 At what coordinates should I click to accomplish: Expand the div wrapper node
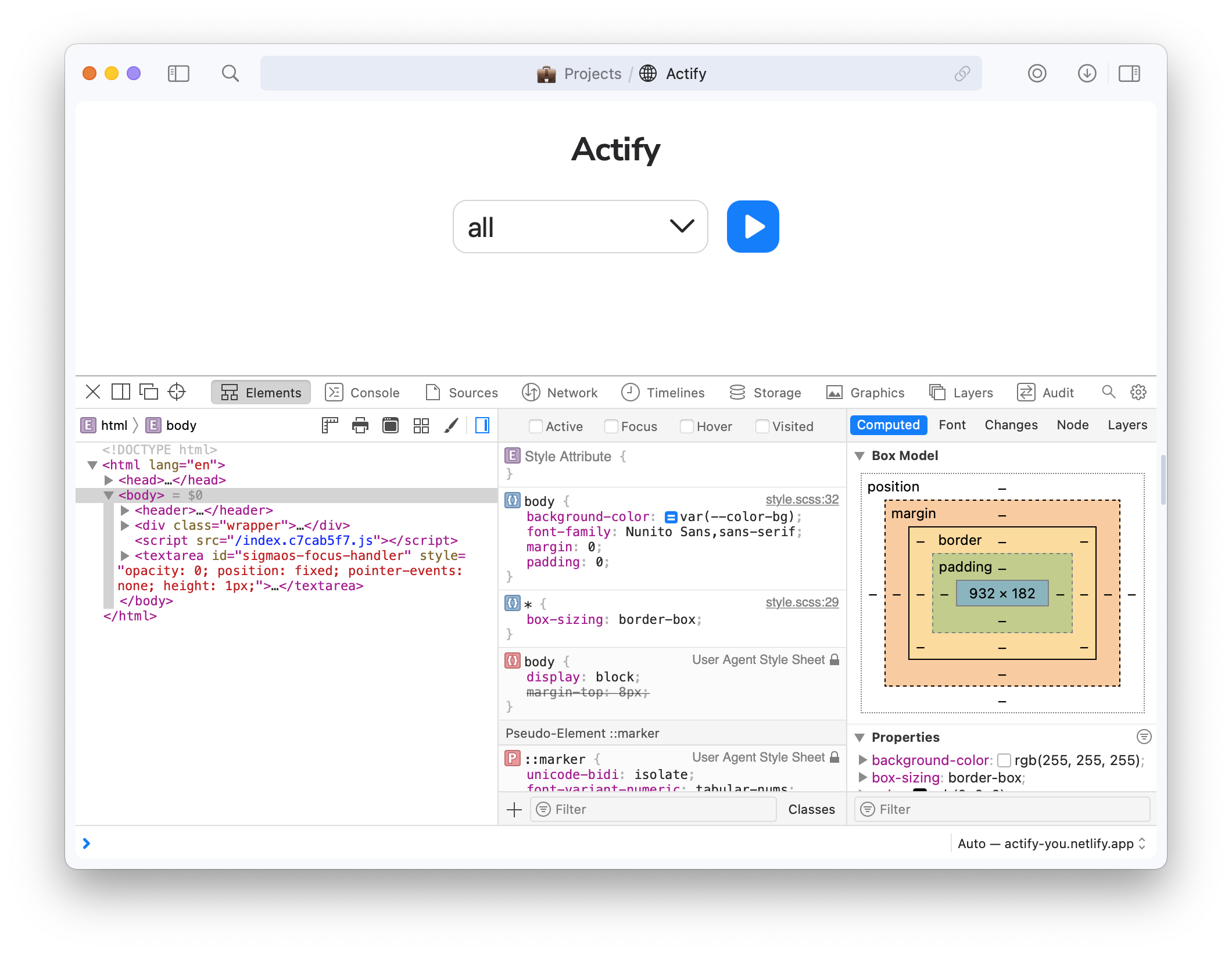coord(124,526)
